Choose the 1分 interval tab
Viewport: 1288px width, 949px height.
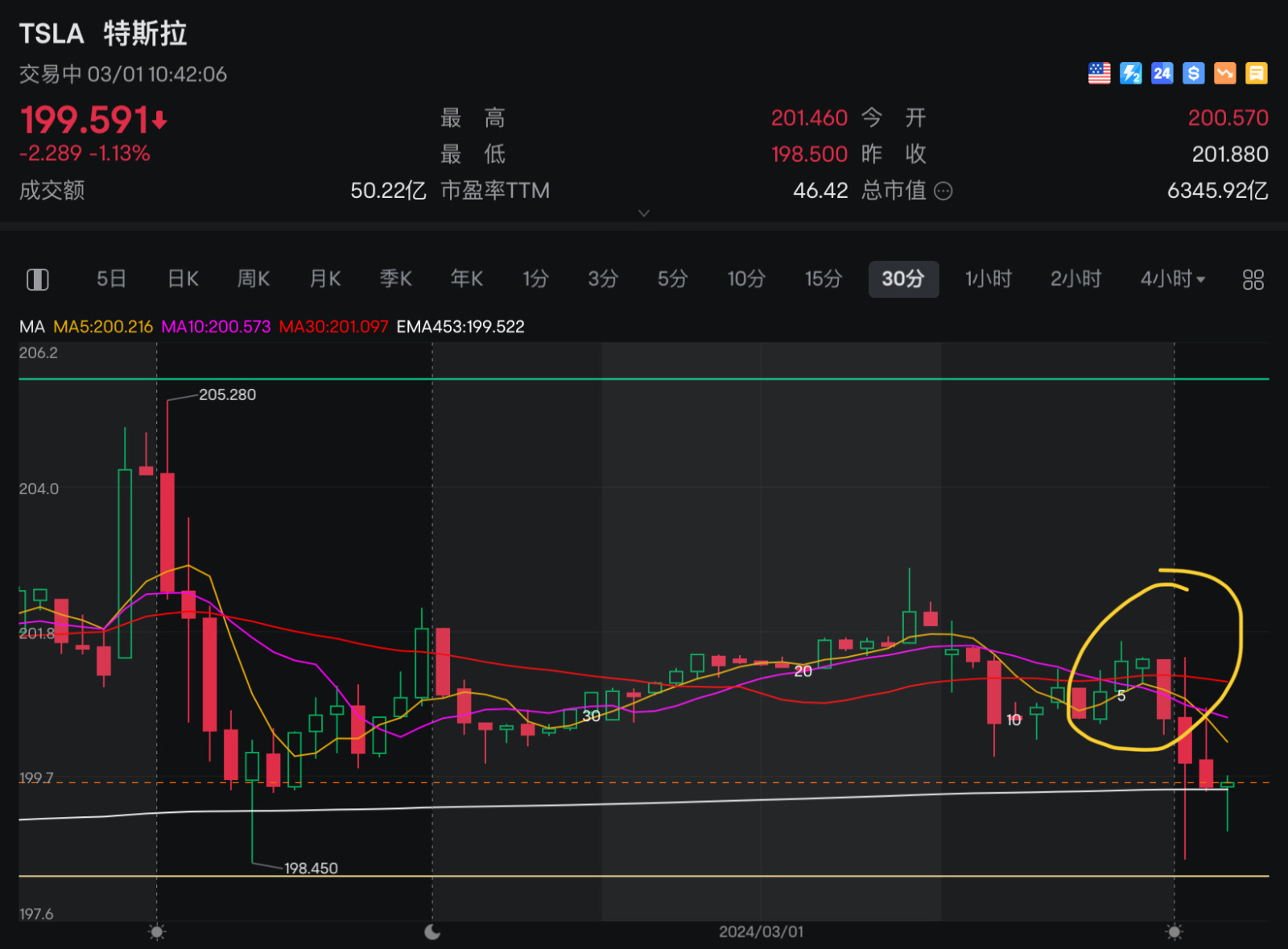[x=535, y=279]
